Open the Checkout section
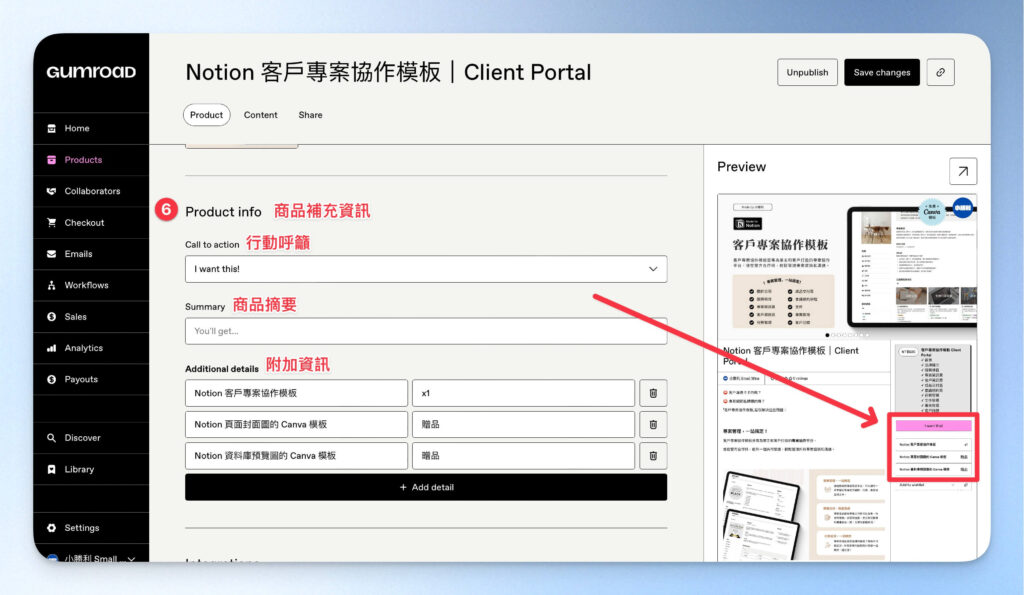The width and height of the screenshot is (1024, 595). [91, 223]
